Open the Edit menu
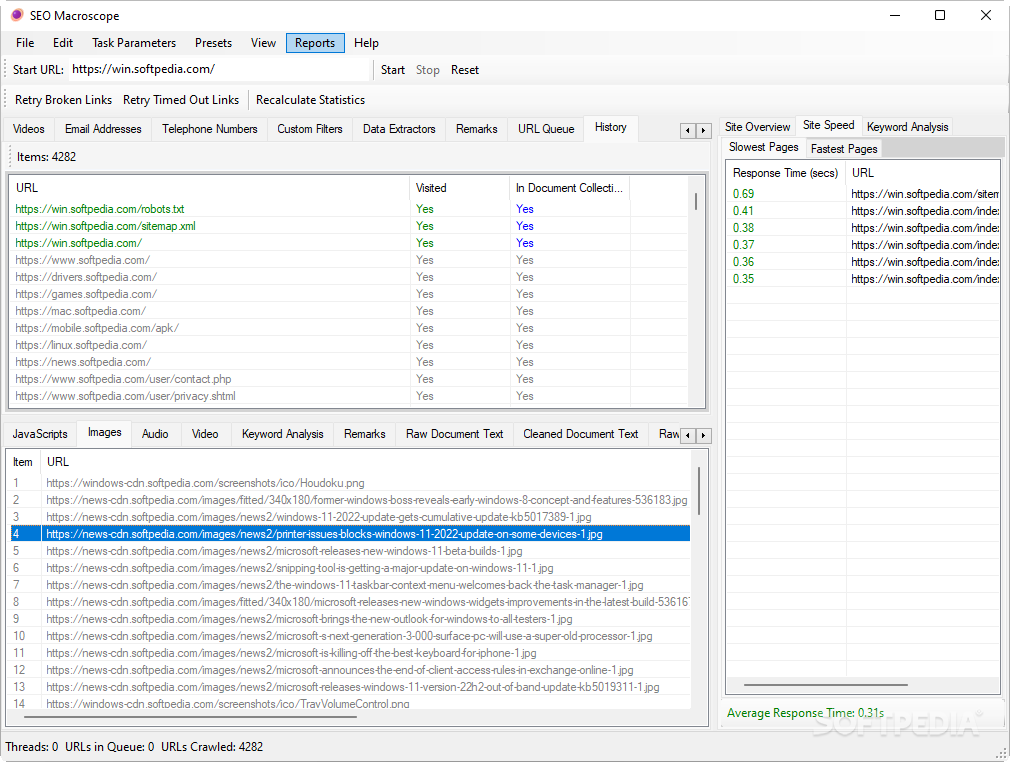Image resolution: width=1010 pixels, height=762 pixels. click(62, 43)
